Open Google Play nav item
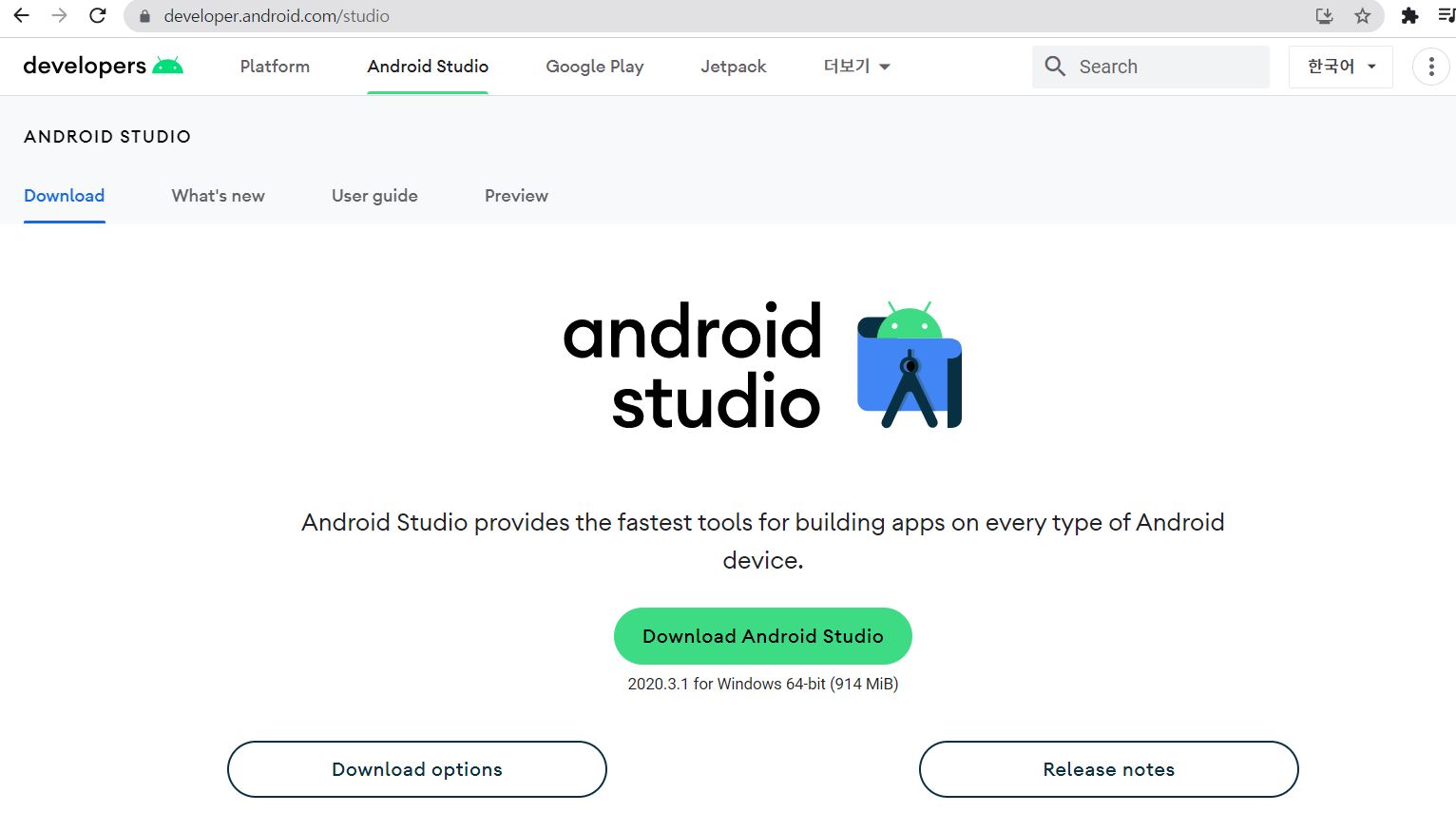The height and width of the screenshot is (832, 1456). tap(595, 67)
